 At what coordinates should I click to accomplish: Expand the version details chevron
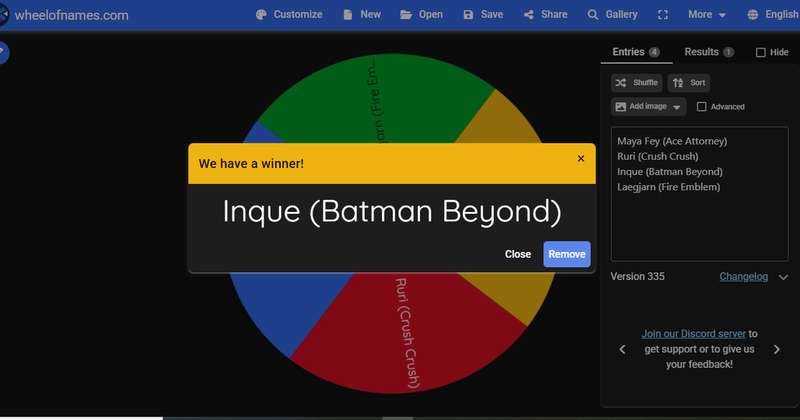click(x=783, y=277)
